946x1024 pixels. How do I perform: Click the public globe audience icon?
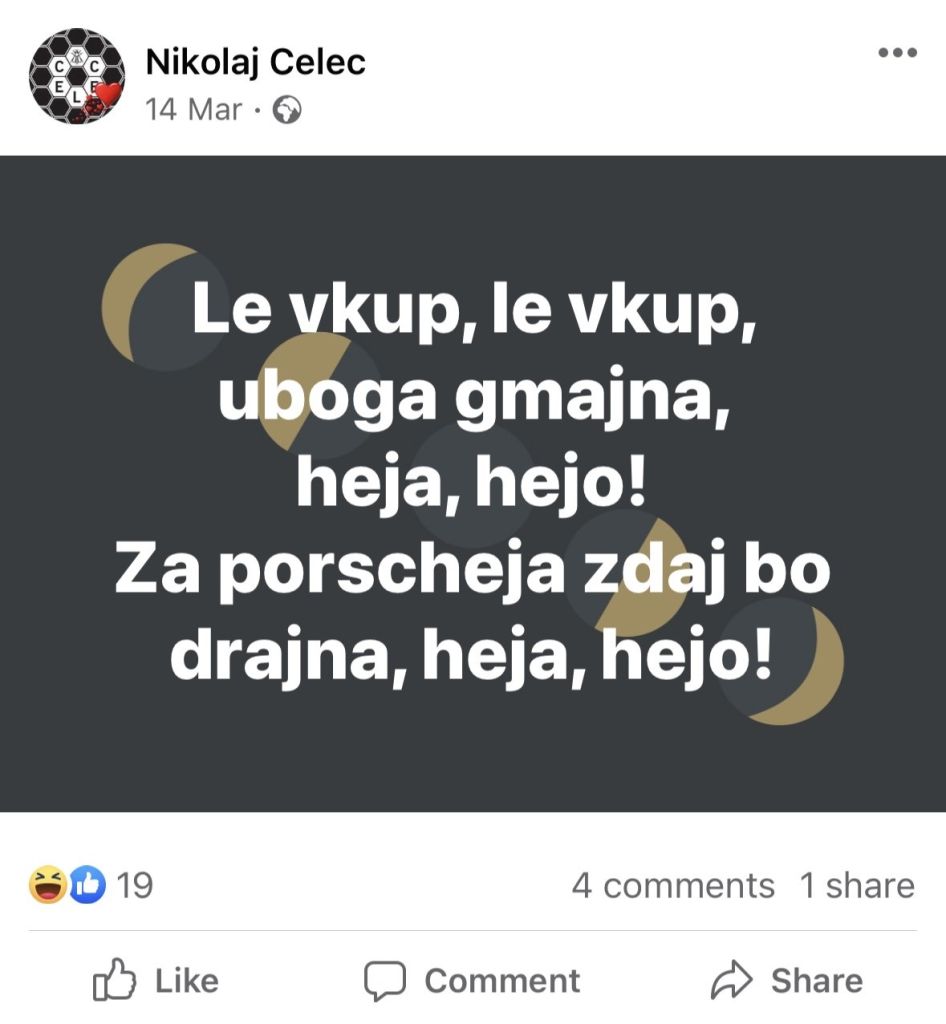click(x=287, y=109)
